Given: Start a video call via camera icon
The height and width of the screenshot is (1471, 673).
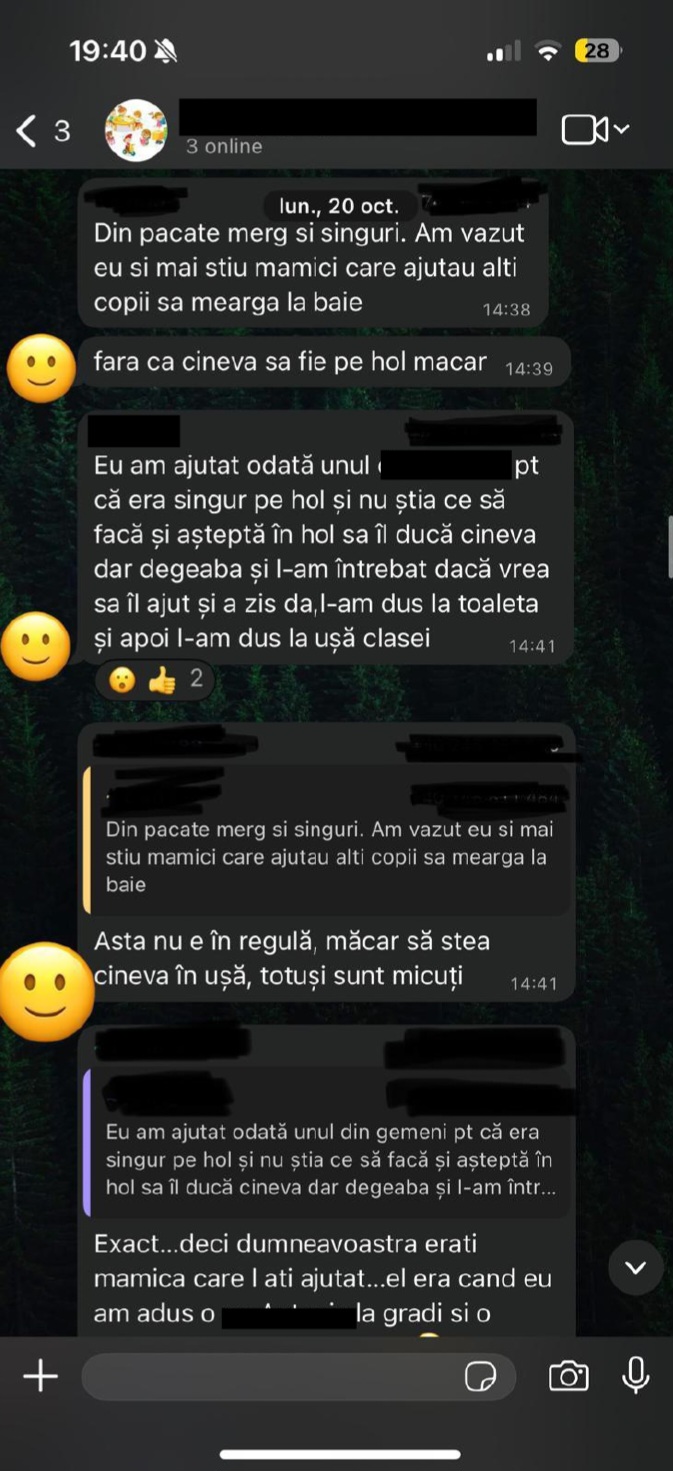Looking at the screenshot, I should click(x=584, y=130).
